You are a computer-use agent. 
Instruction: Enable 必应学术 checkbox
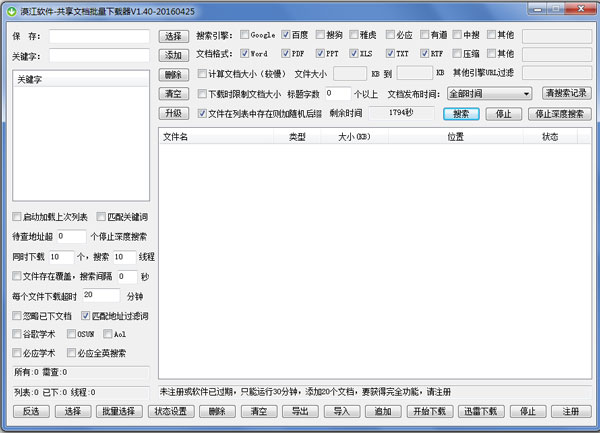(x=16, y=353)
